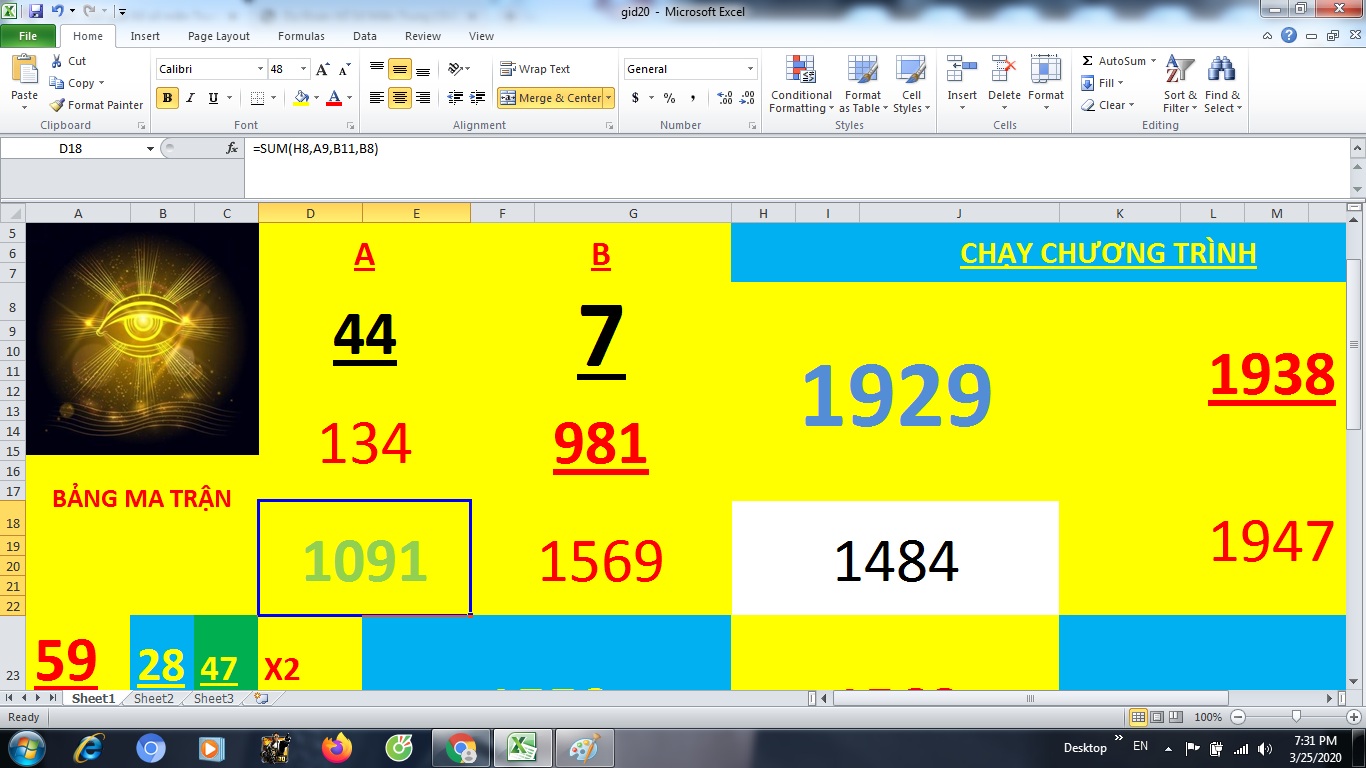The width and height of the screenshot is (1366, 768).
Task: Toggle Wrap Text for the cell
Action: pyautogui.click(x=535, y=69)
